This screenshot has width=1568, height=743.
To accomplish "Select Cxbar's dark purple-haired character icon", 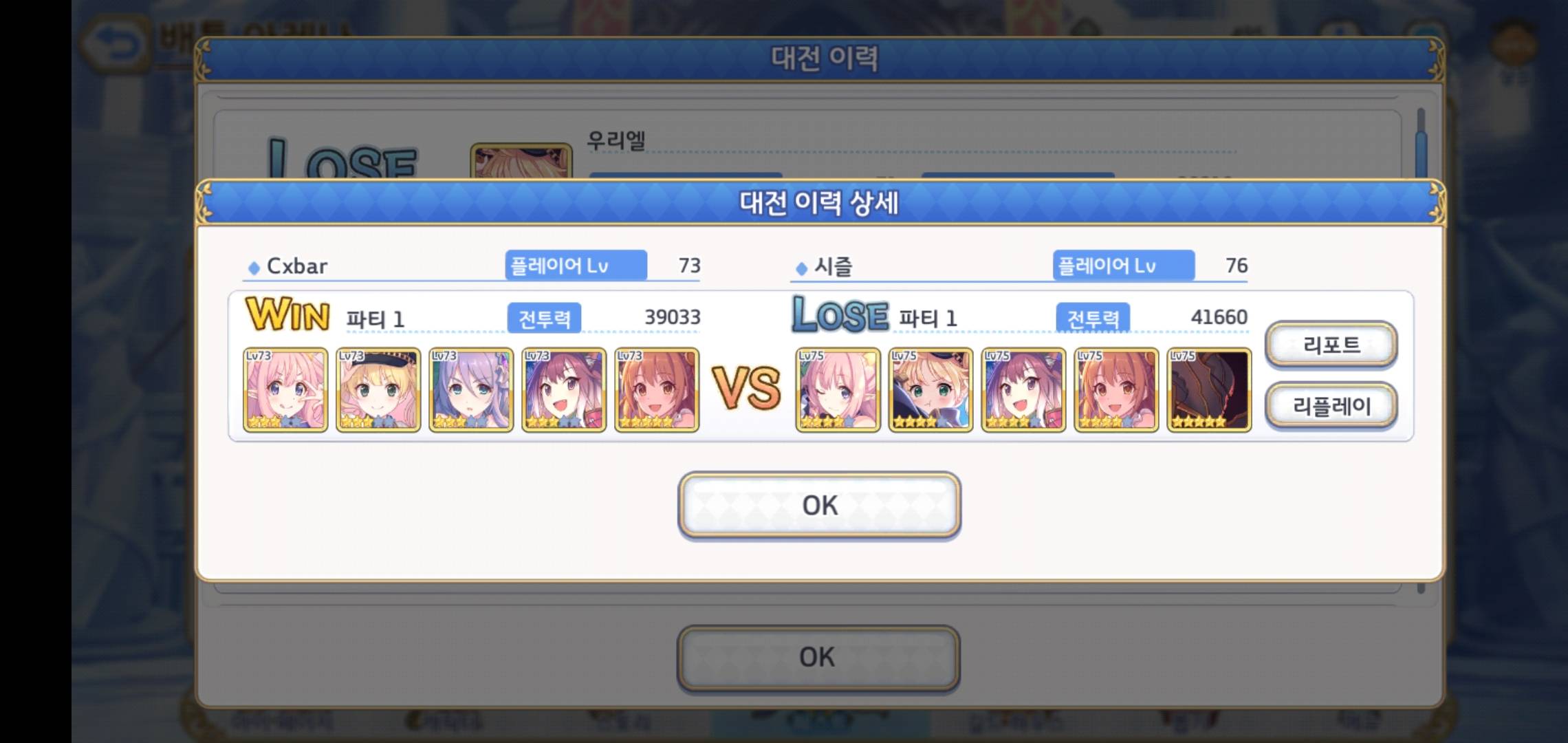I will click(x=564, y=389).
